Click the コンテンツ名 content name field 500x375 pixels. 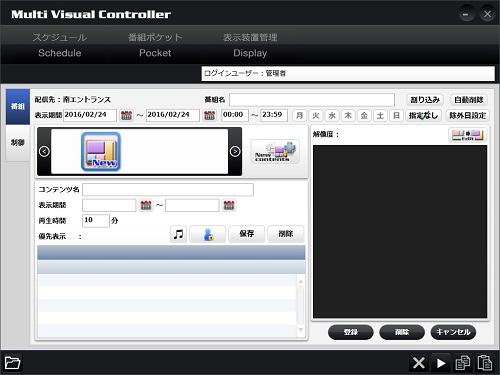[x=168, y=190]
